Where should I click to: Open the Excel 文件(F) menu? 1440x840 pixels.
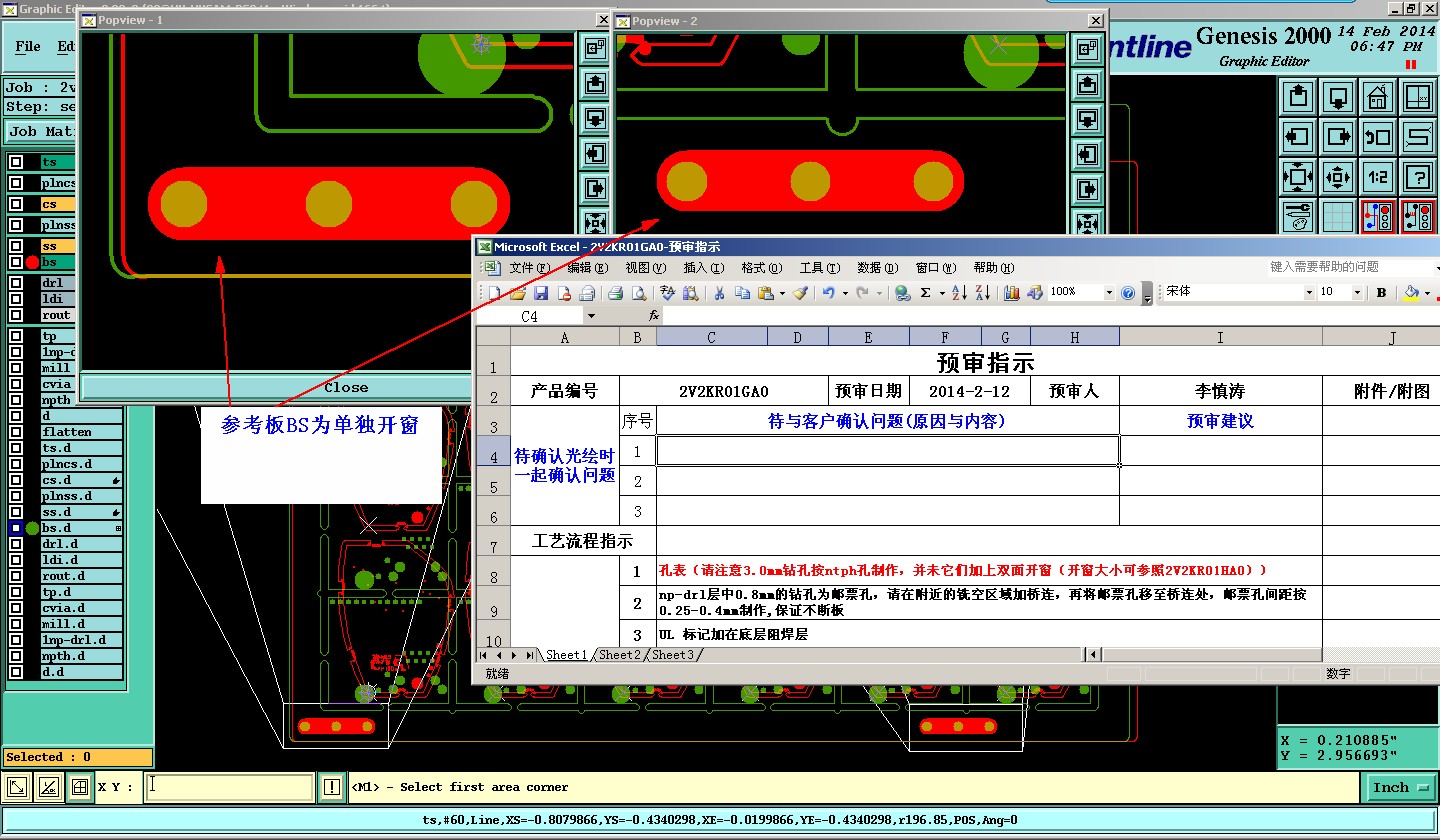(x=530, y=268)
